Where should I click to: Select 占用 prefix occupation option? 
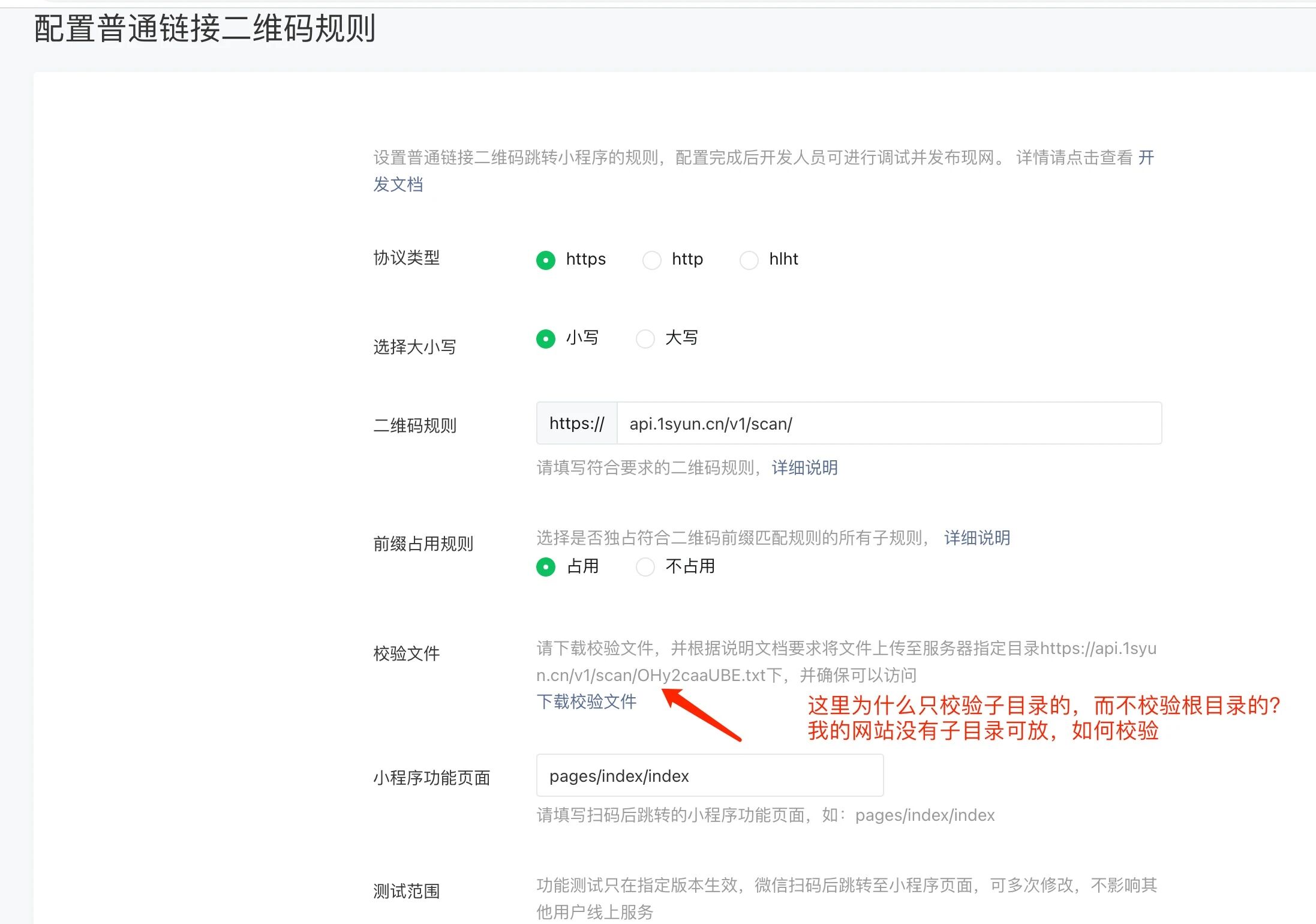tap(545, 567)
